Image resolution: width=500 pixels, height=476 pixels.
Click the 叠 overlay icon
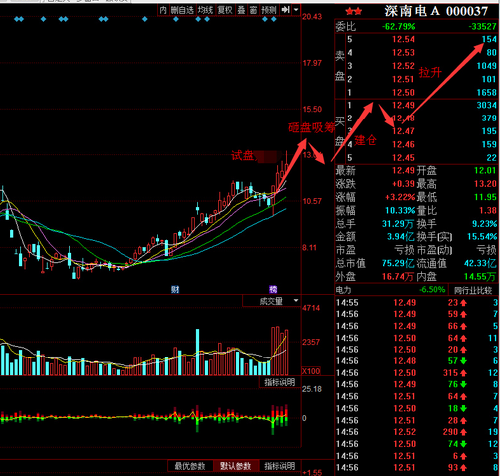coord(241,10)
